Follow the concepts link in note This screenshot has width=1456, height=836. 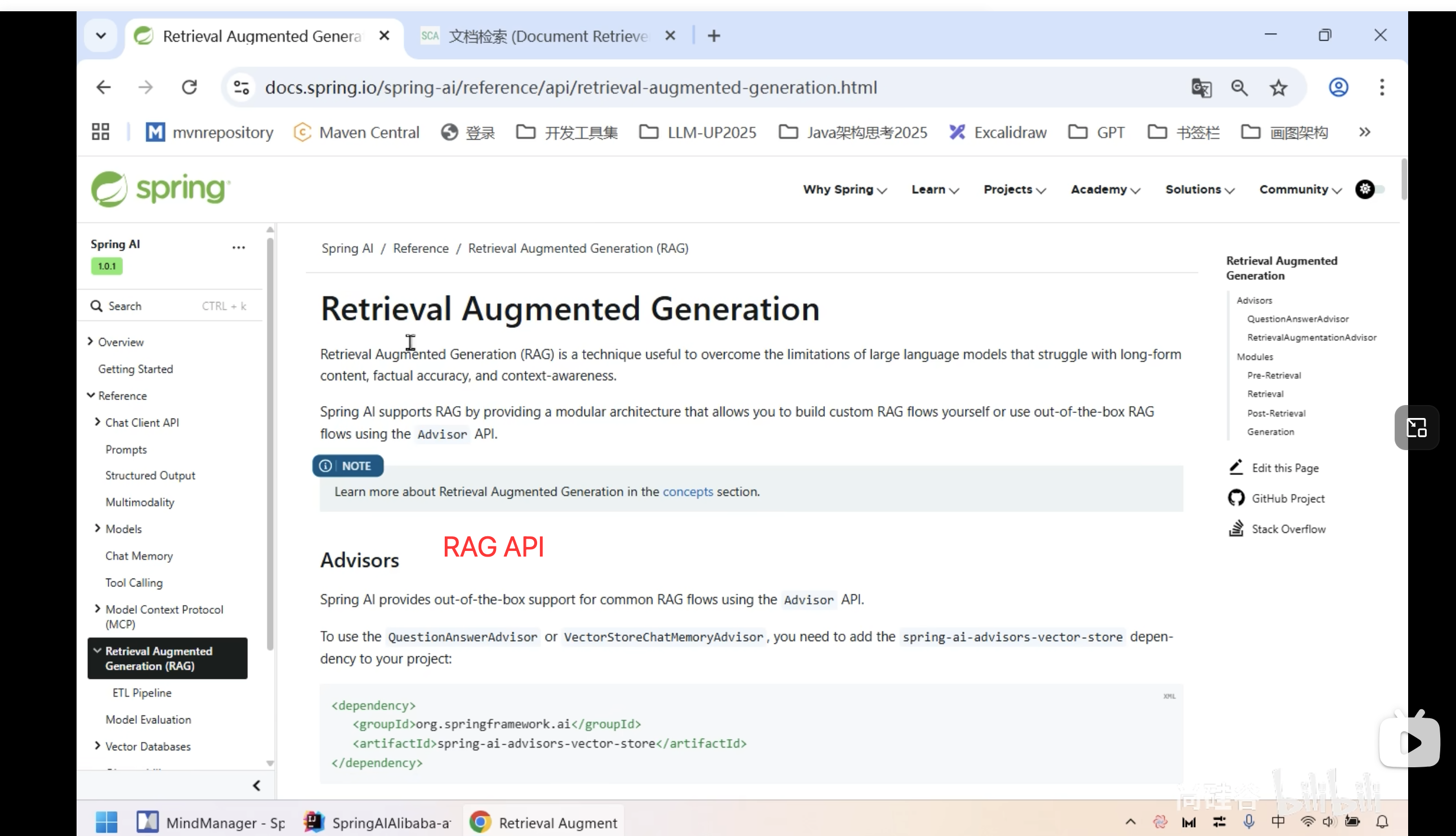point(687,491)
